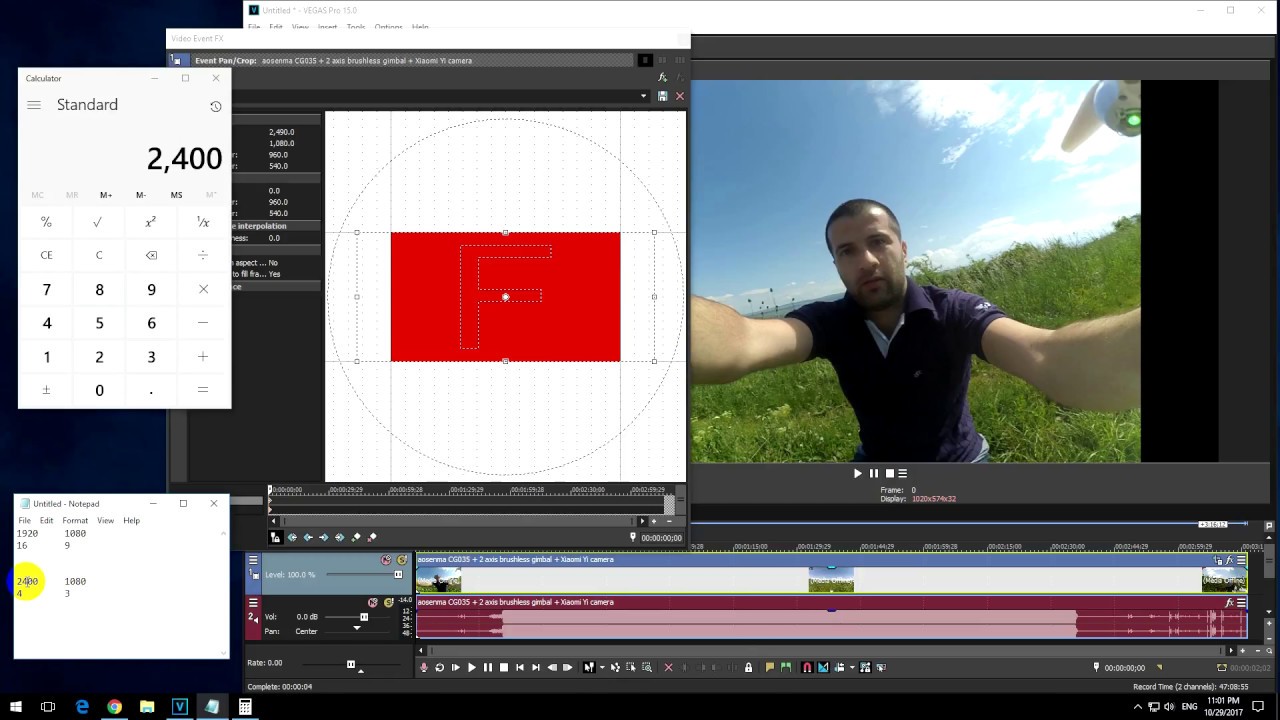
Task: Jump to first keyframe in Pan/Crop
Action: point(292,538)
